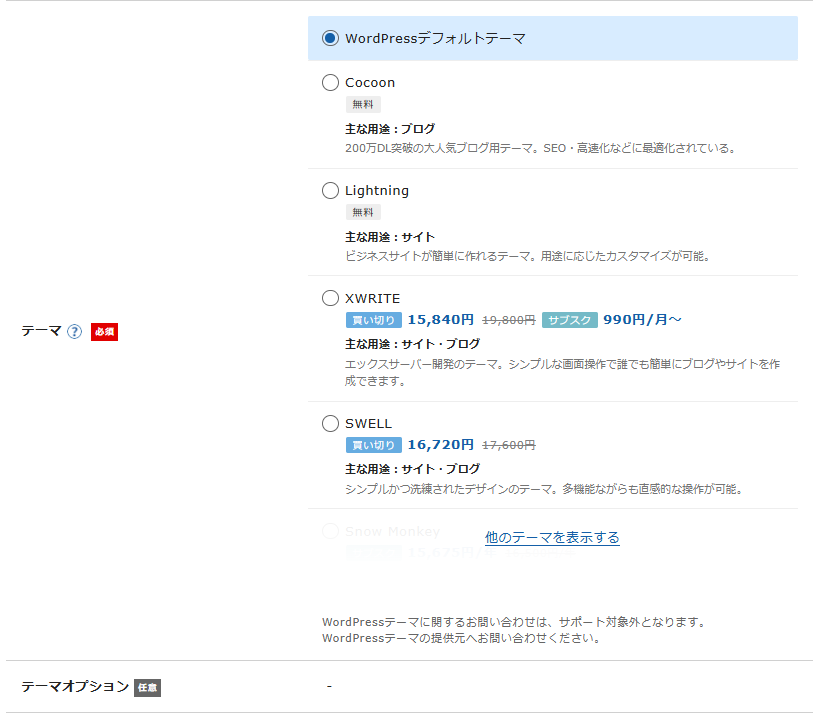Image resolution: width=829 pixels, height=721 pixels.
Task: Click the XWRITE price 15,840円
Action: [x=440, y=320]
